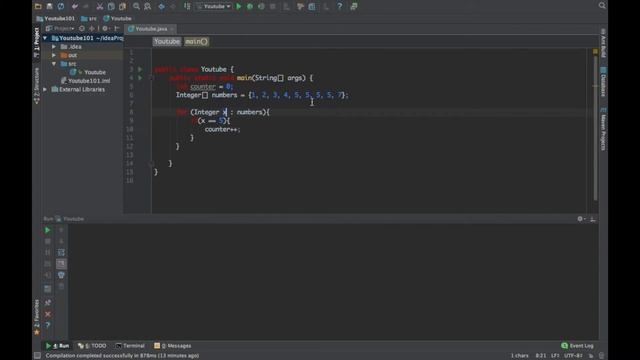
Task: Click the Youtube class breadcrumb in editor
Action: point(167,41)
